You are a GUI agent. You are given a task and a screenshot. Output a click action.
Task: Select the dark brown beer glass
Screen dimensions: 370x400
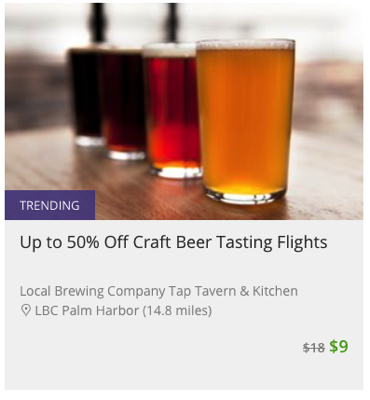pos(123,103)
